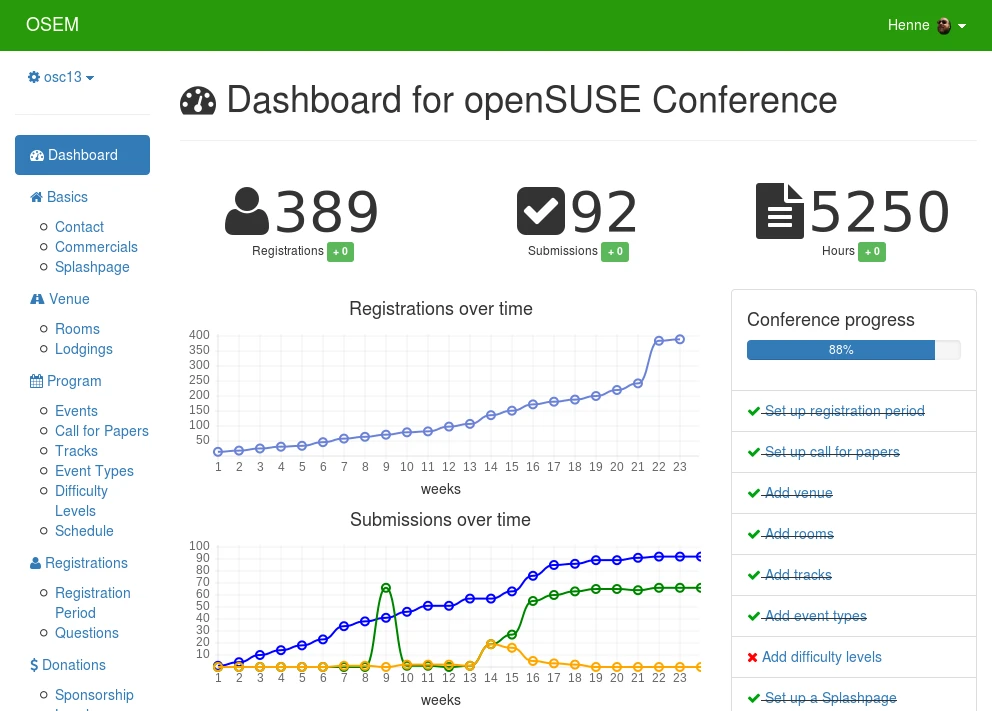The width and height of the screenshot is (992, 711).
Task: Click the green check beside Set up registration period
Action: tap(753, 412)
